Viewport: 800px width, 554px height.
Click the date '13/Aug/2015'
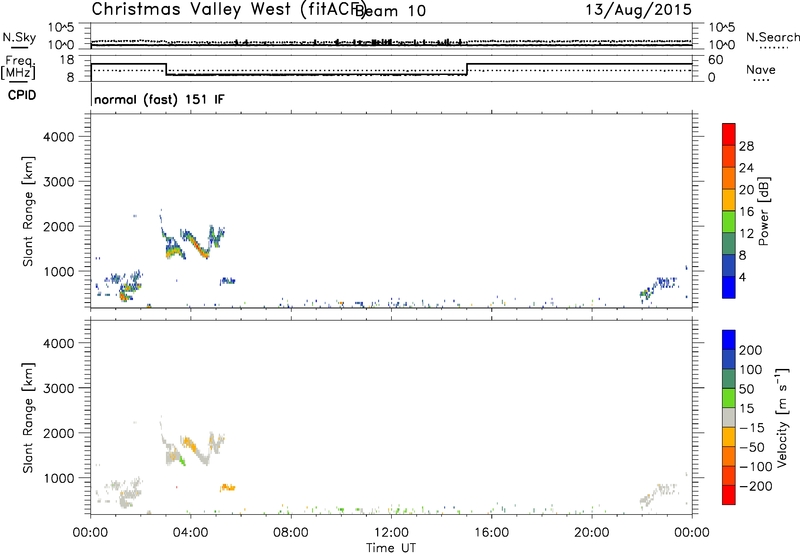tap(638, 9)
